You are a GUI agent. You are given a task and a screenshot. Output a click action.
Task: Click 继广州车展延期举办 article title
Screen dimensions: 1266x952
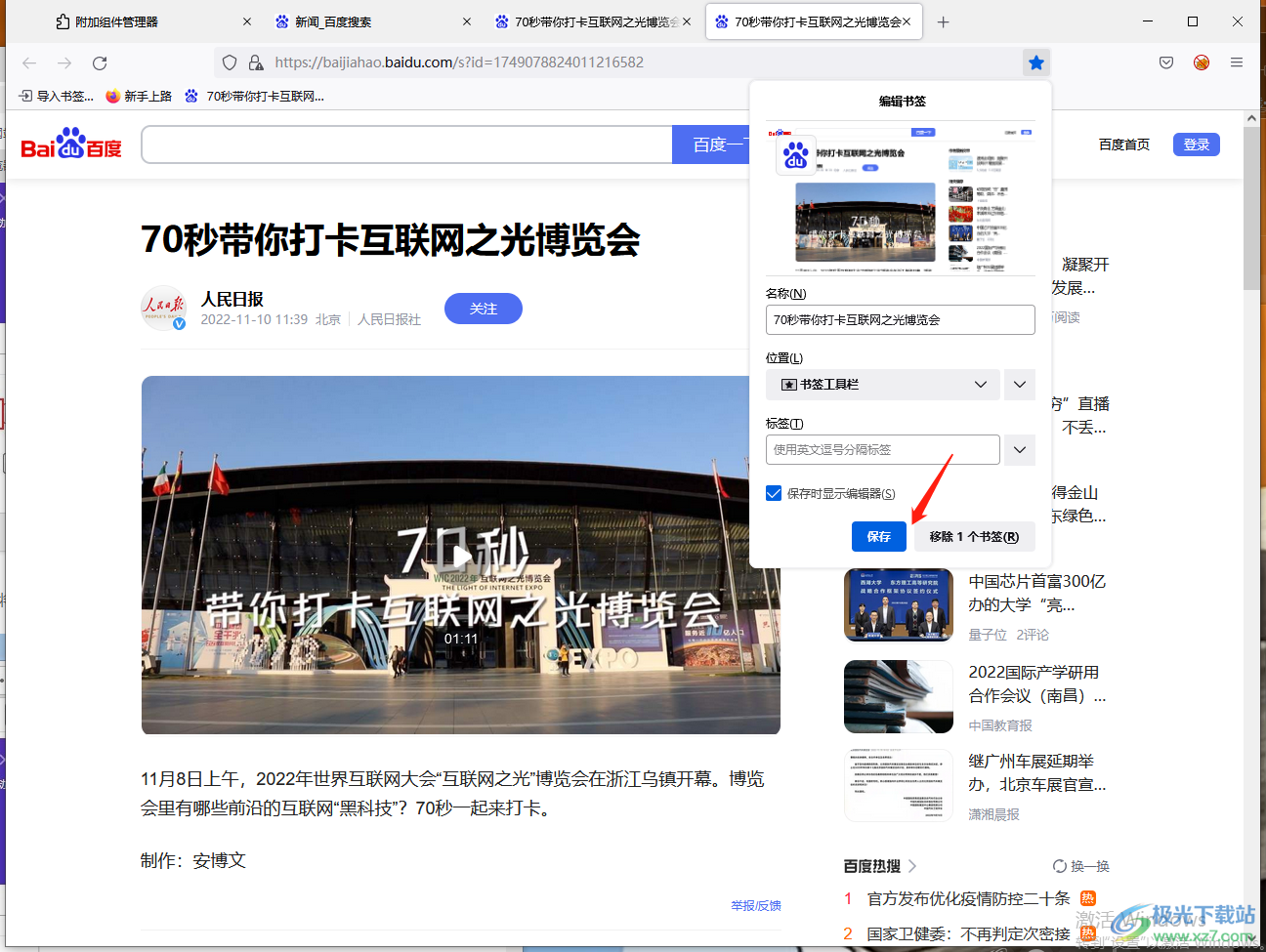1037,772
